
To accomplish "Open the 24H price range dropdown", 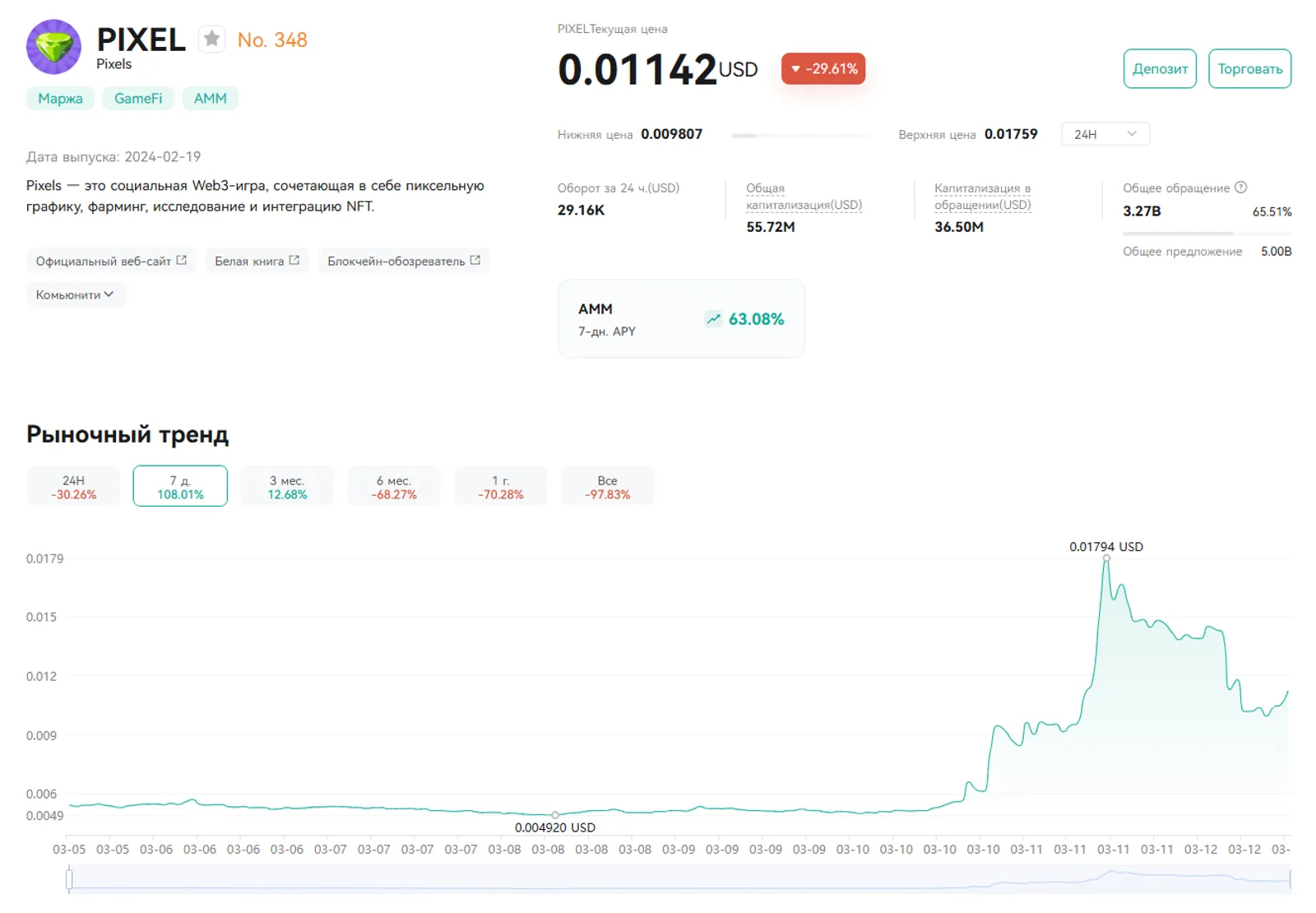I will coord(1105,134).
